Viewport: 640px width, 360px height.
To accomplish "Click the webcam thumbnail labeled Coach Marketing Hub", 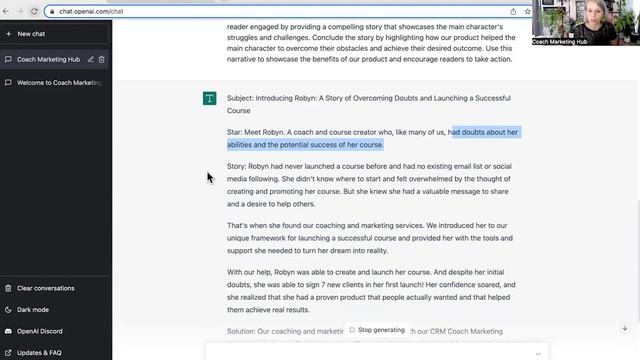I will click(x=586, y=22).
